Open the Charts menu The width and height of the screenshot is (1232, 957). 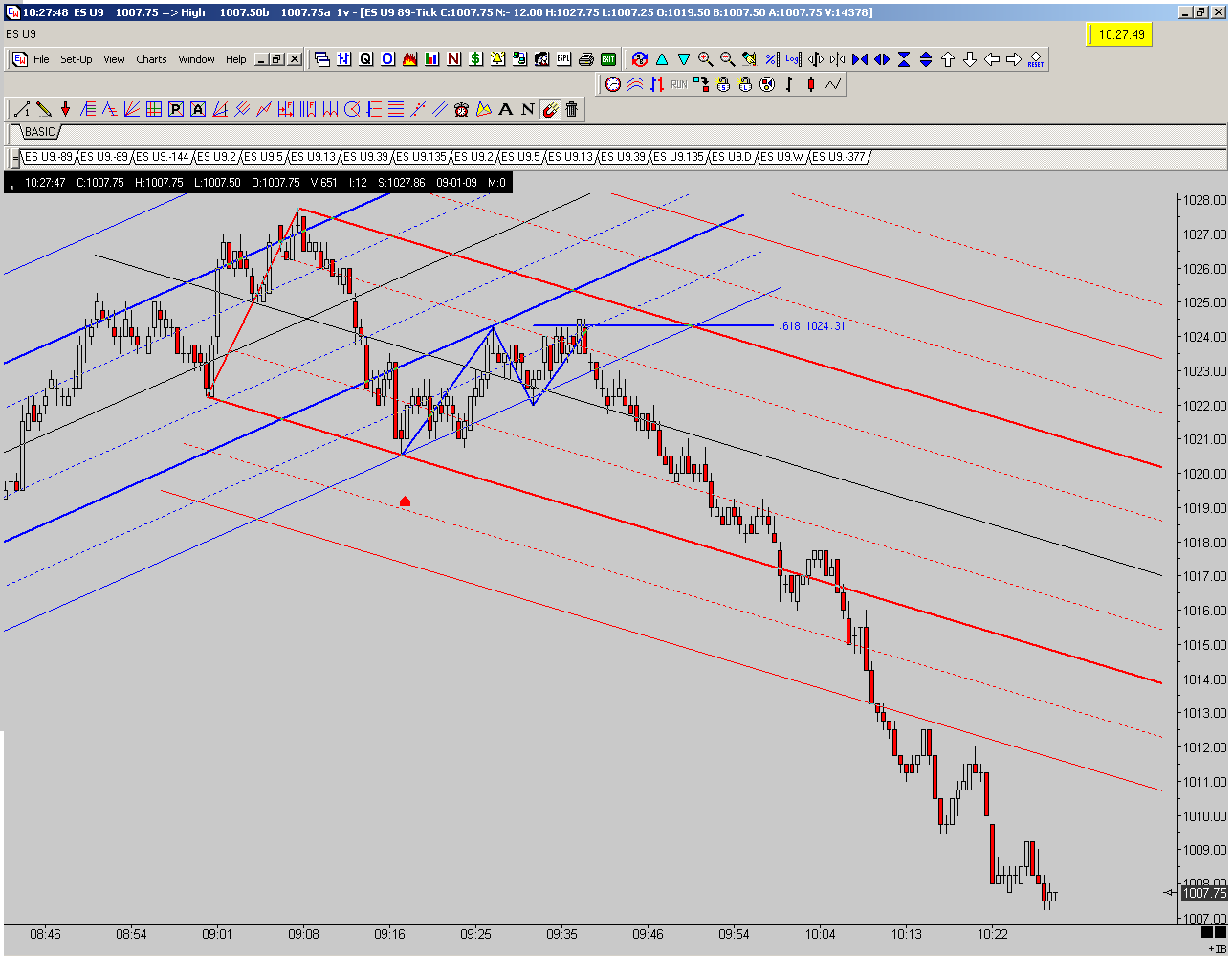point(151,59)
